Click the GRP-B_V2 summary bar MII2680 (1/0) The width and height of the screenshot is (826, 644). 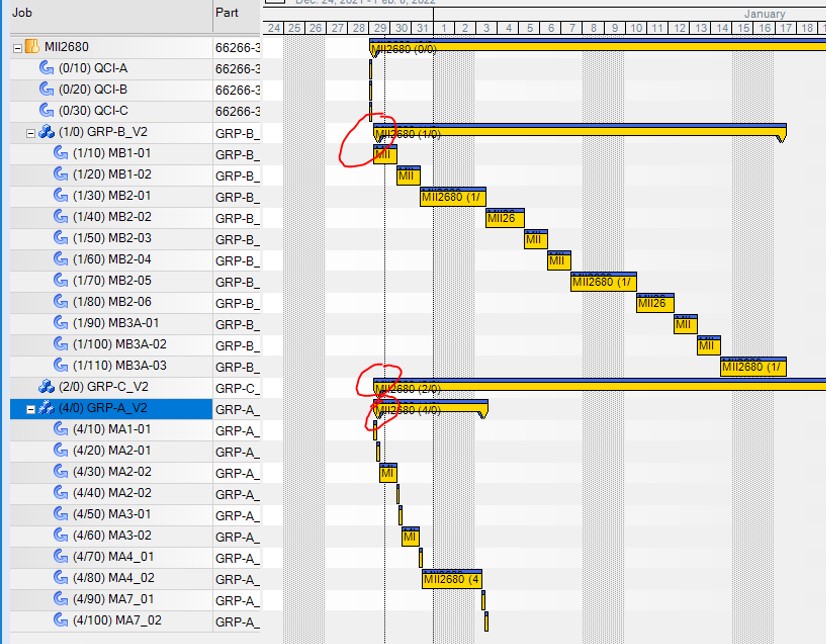tap(579, 131)
